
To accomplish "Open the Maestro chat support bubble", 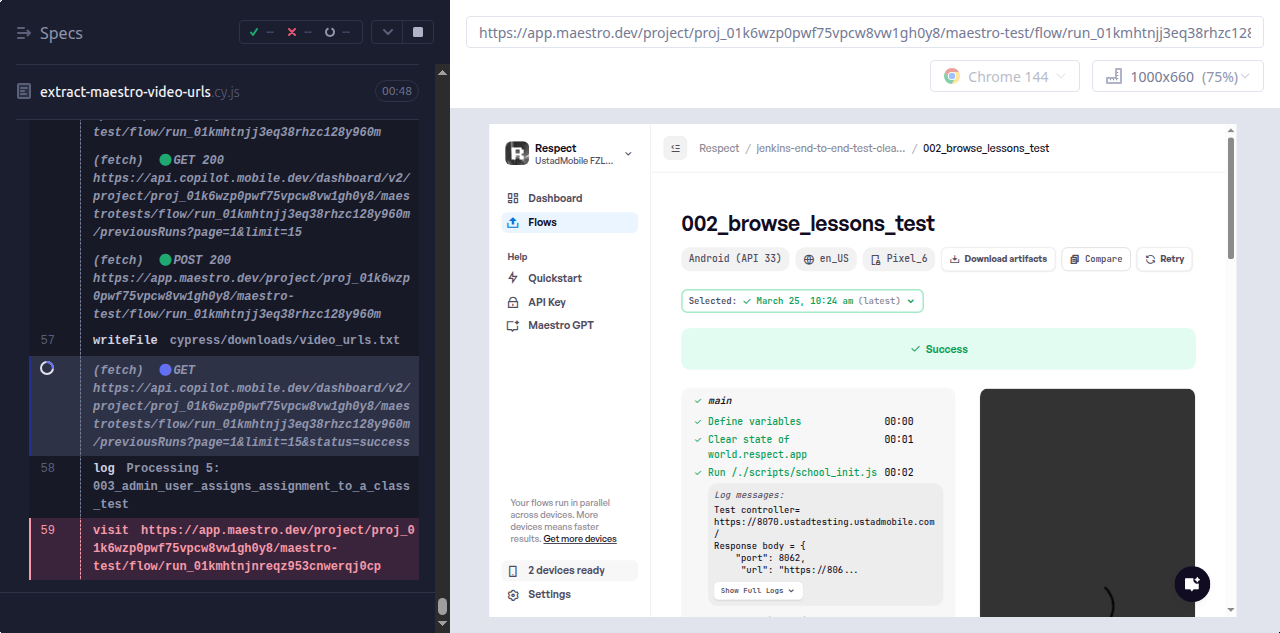I will click(x=1191, y=583).
